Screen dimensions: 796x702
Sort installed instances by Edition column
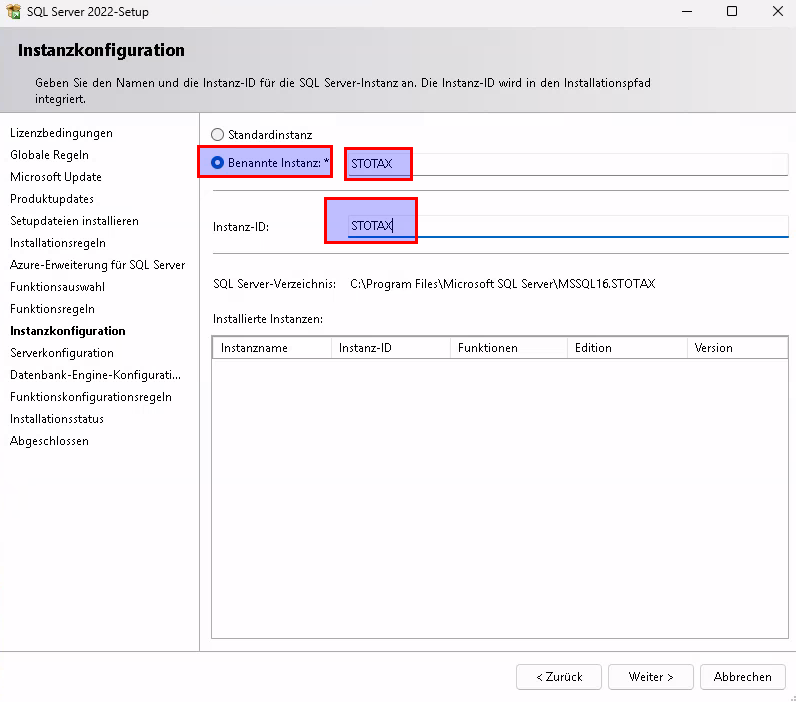pyautogui.click(x=626, y=348)
